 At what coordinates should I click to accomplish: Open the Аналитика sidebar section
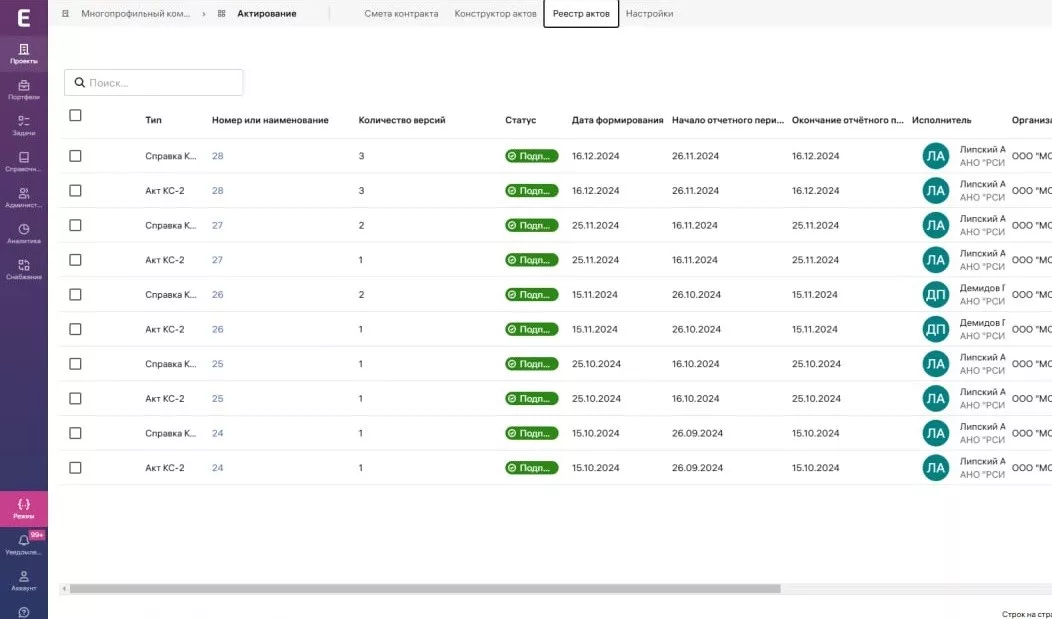24,233
